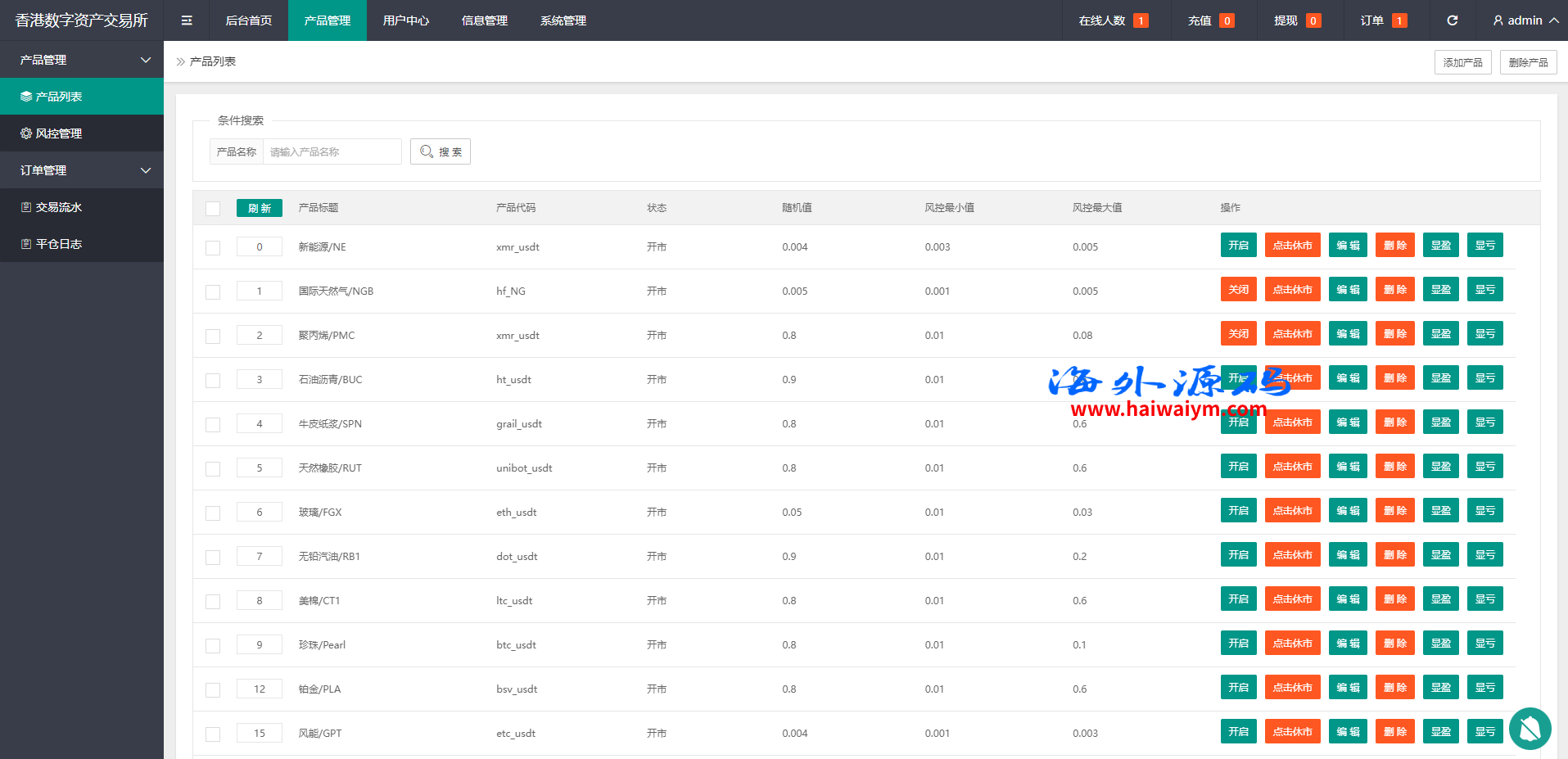Viewport: 1568px width, 759px height.
Task: Click the sidebar collapse hamburger icon
Action: (x=187, y=20)
